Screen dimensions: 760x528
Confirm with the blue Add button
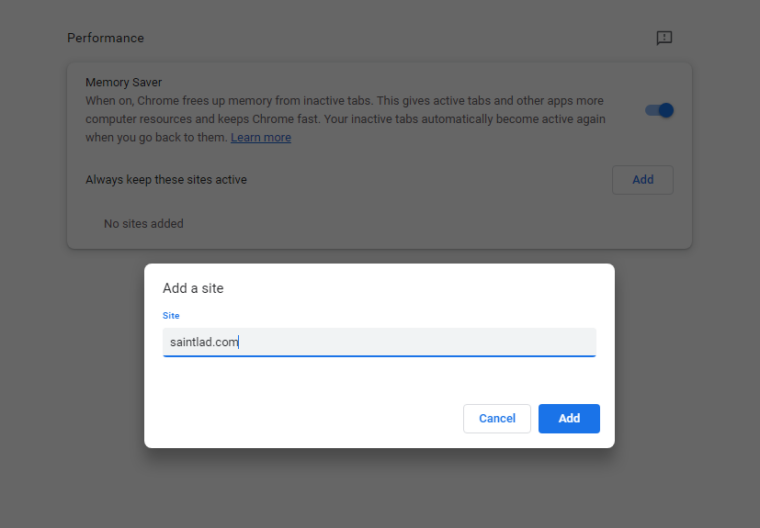pyautogui.click(x=569, y=418)
